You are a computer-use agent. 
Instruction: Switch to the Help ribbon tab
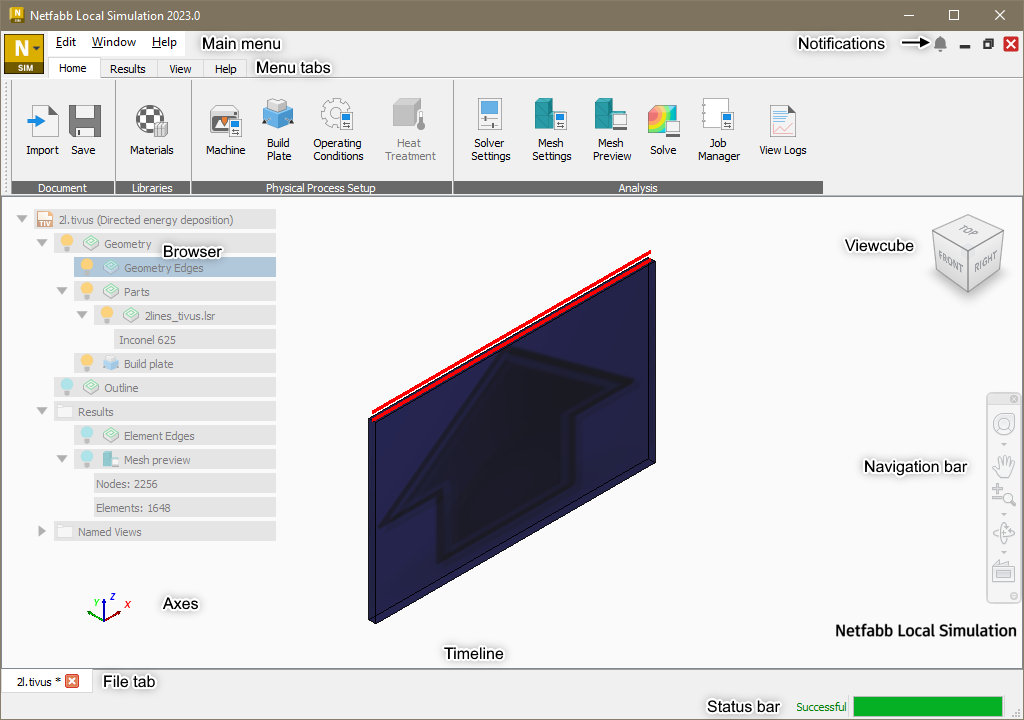[x=225, y=69]
